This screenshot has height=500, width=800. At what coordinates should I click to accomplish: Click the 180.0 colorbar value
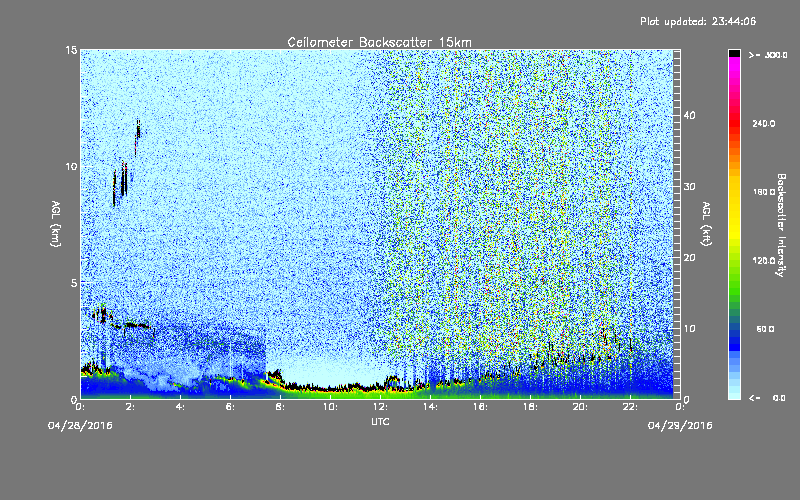[764, 192]
